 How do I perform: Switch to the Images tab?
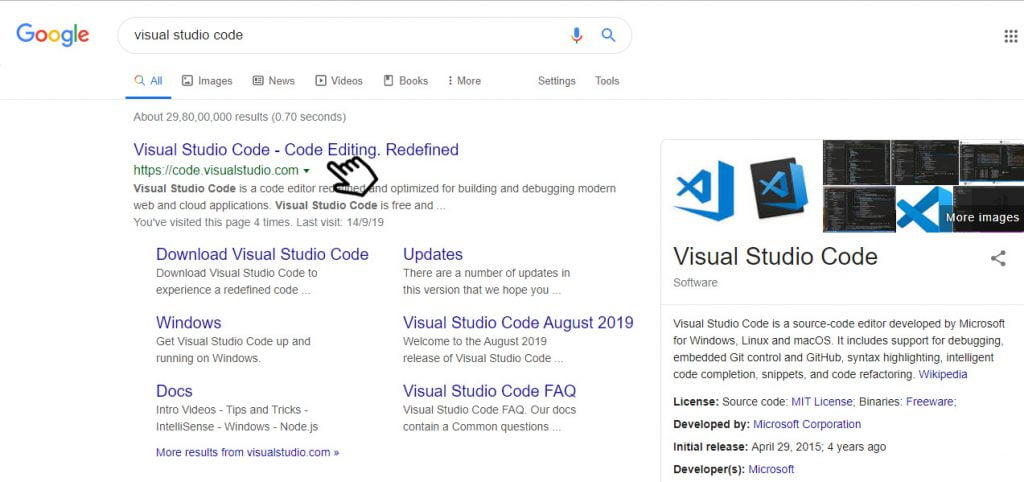[207, 81]
